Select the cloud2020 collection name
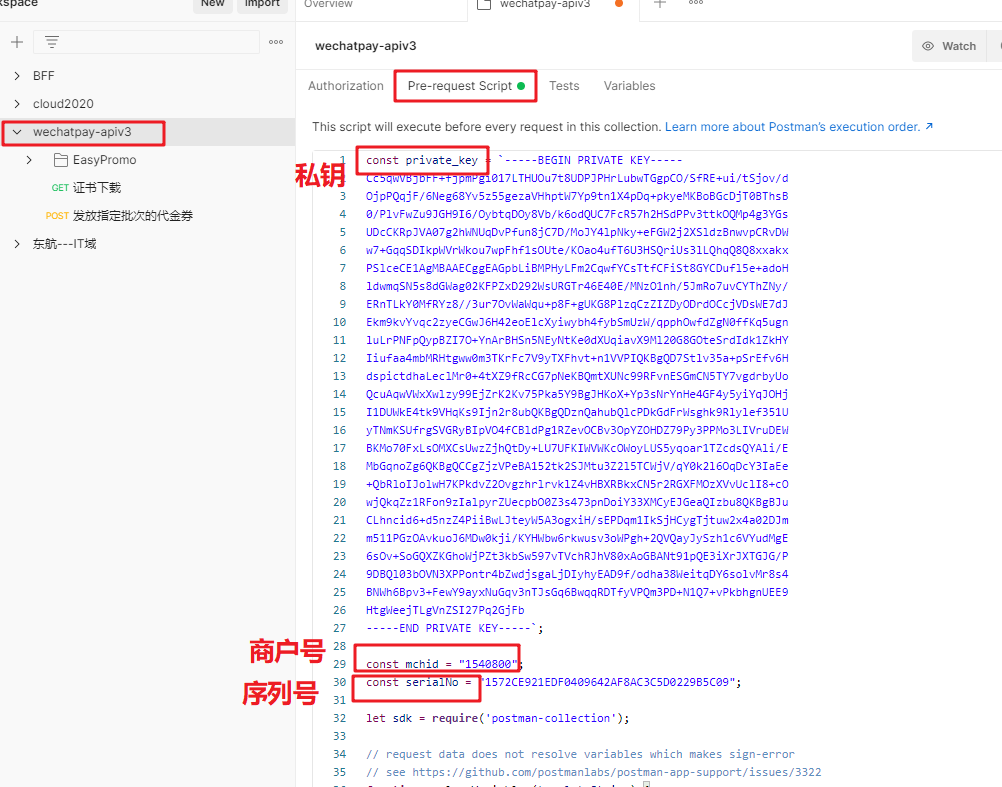Viewport: 1002px width, 787px height. click(63, 104)
